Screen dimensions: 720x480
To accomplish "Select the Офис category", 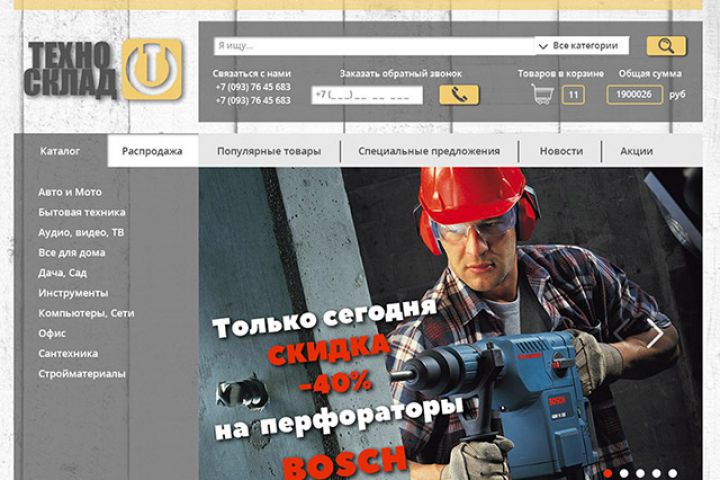I will [x=52, y=333].
